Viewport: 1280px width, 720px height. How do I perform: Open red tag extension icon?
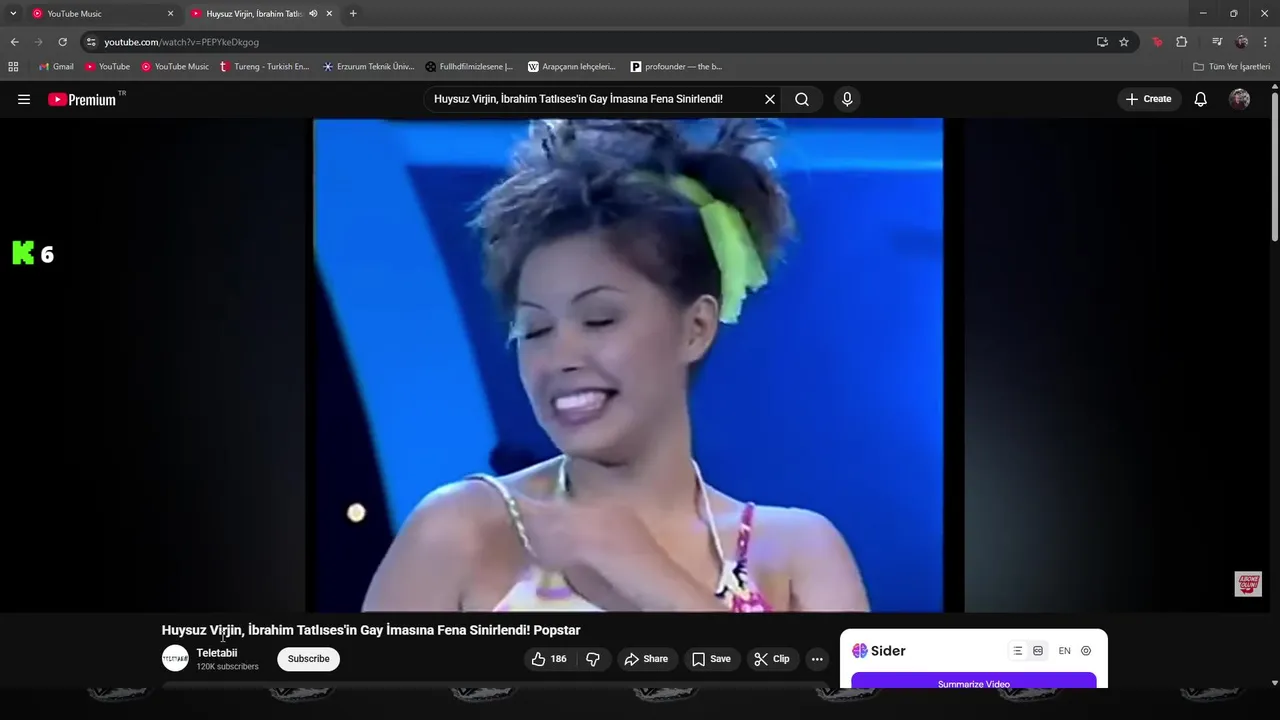[1158, 42]
